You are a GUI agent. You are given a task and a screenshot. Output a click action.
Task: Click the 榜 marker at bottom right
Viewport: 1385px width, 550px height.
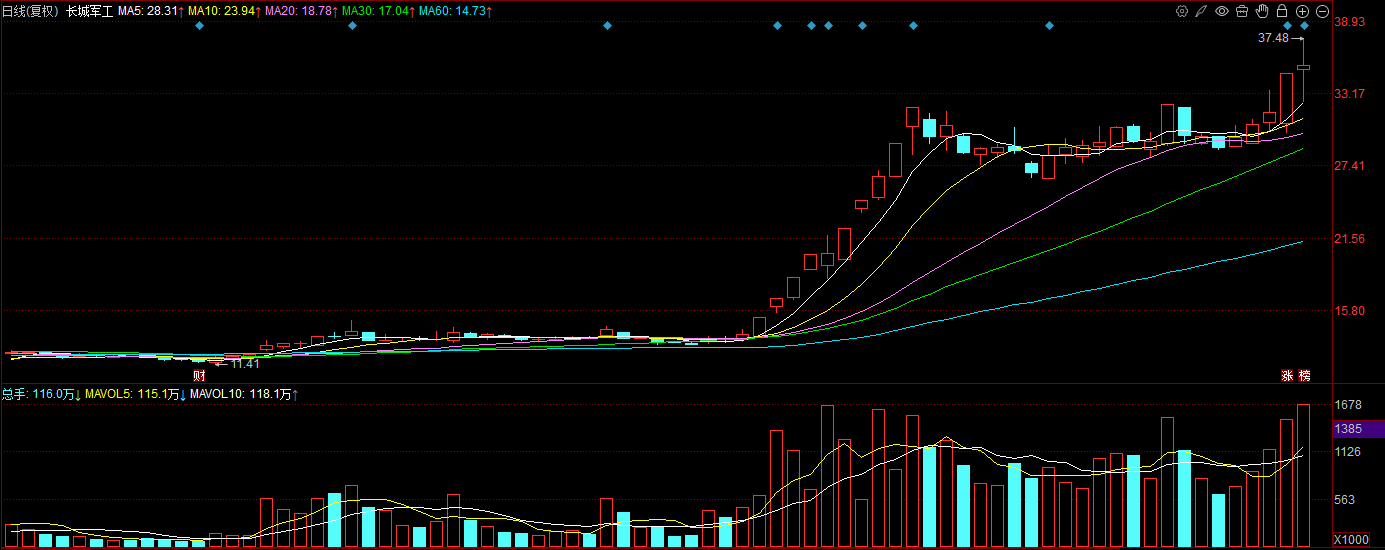point(1303,376)
